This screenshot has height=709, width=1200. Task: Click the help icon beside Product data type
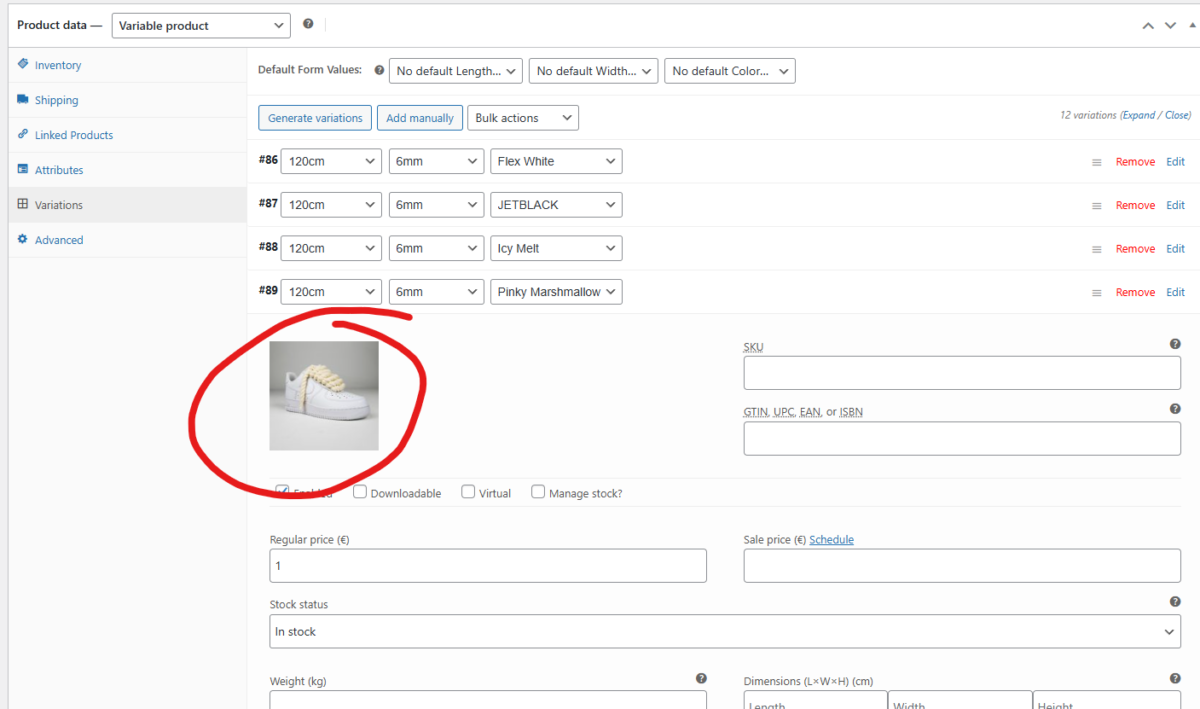pos(308,24)
